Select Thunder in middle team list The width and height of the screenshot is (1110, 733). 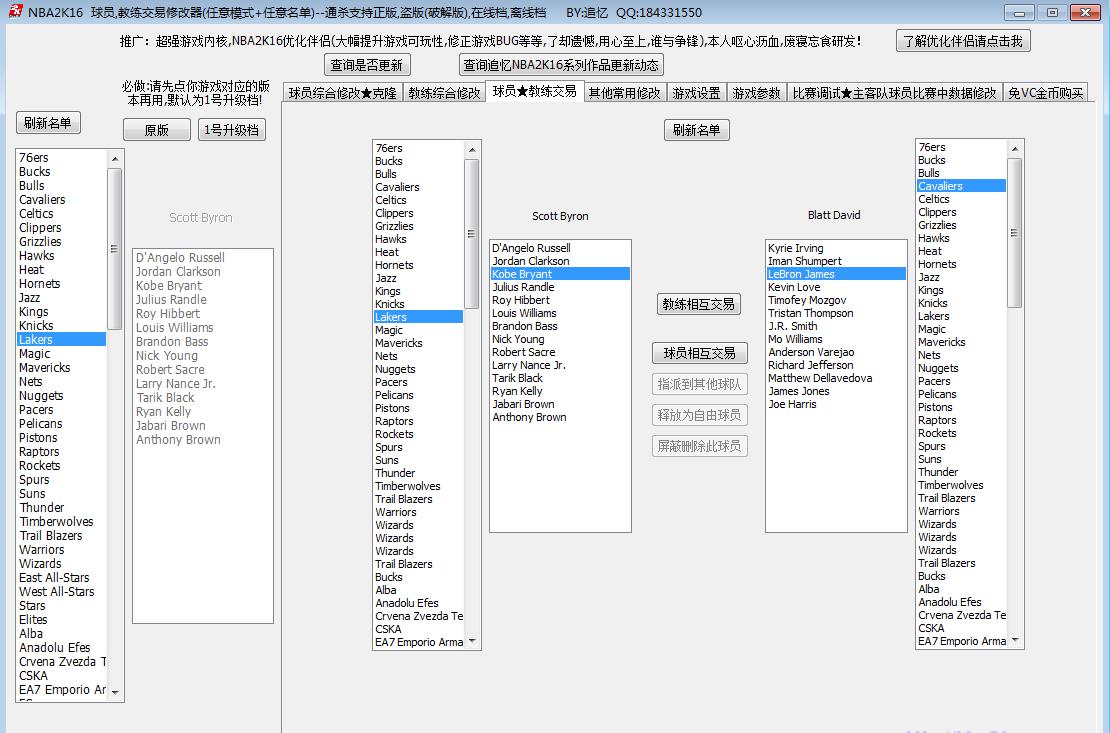click(418, 473)
